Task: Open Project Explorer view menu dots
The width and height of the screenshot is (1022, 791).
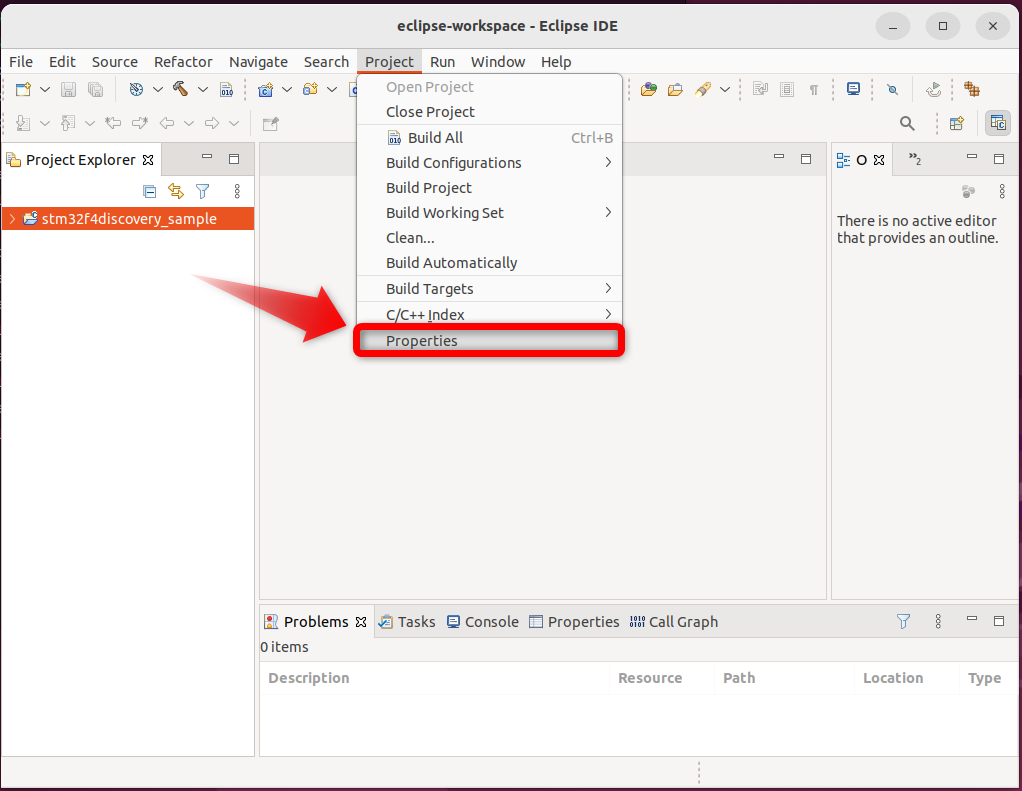Action: pyautogui.click(x=237, y=191)
